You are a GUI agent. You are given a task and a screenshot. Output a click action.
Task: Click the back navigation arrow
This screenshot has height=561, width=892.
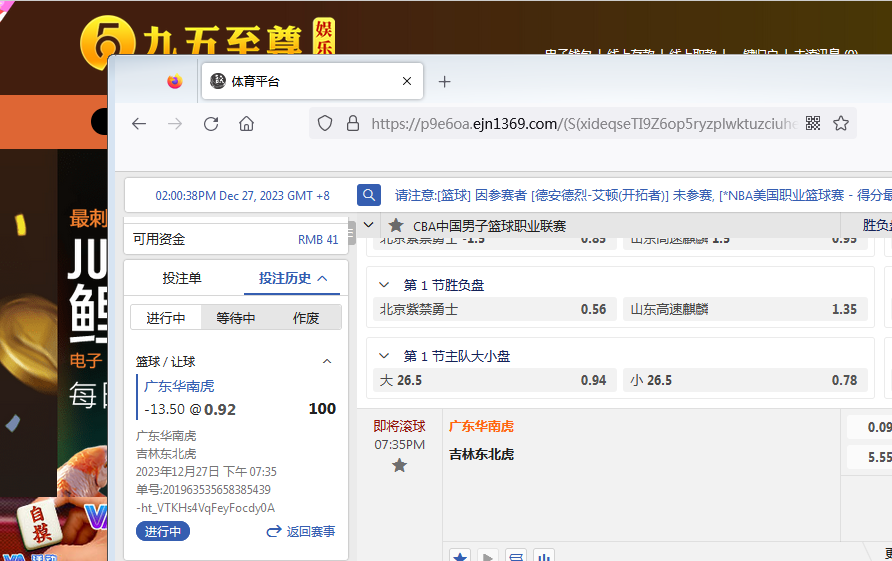pyautogui.click(x=139, y=124)
